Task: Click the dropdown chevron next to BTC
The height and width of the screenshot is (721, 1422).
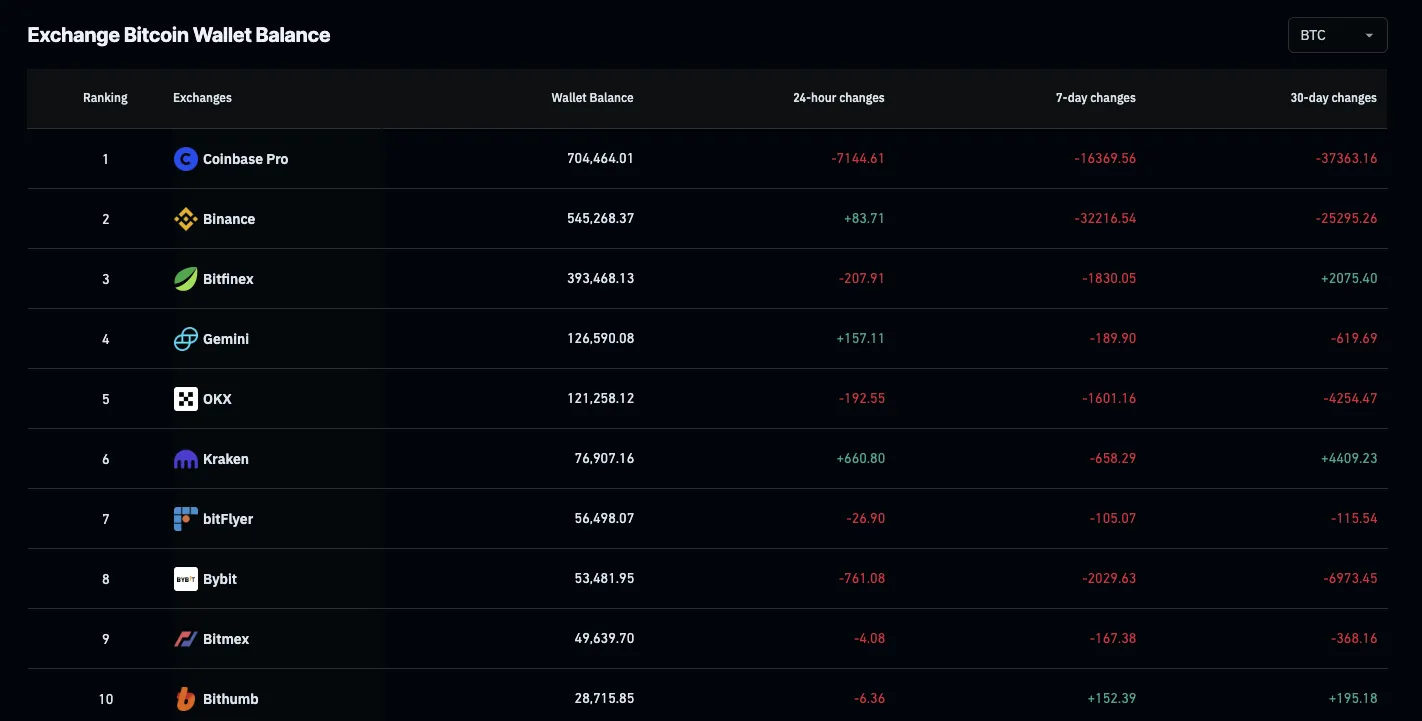Action: point(1366,34)
